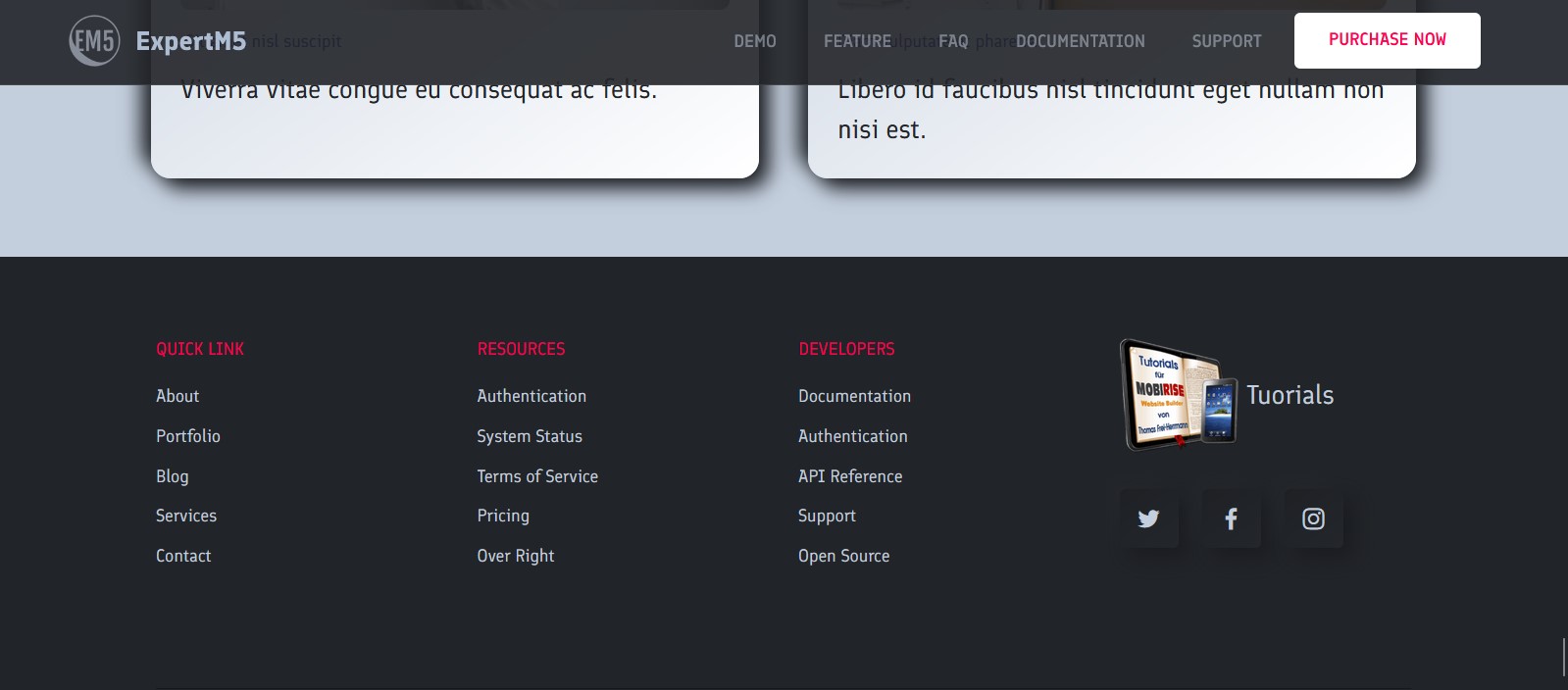
Task: Click the Tutorials Mobirise book image
Action: pyautogui.click(x=1178, y=395)
